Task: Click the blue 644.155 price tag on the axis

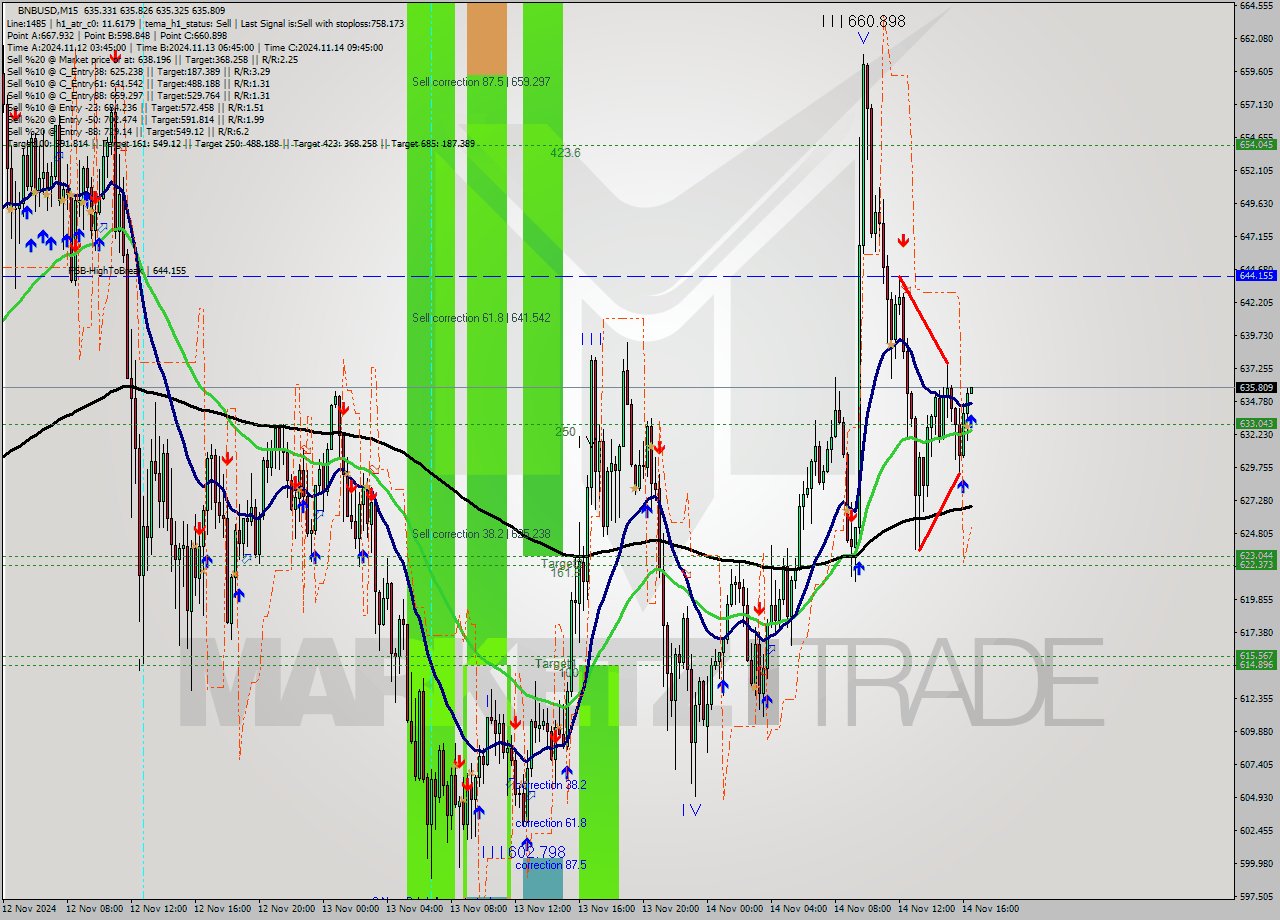Action: 1256,275
